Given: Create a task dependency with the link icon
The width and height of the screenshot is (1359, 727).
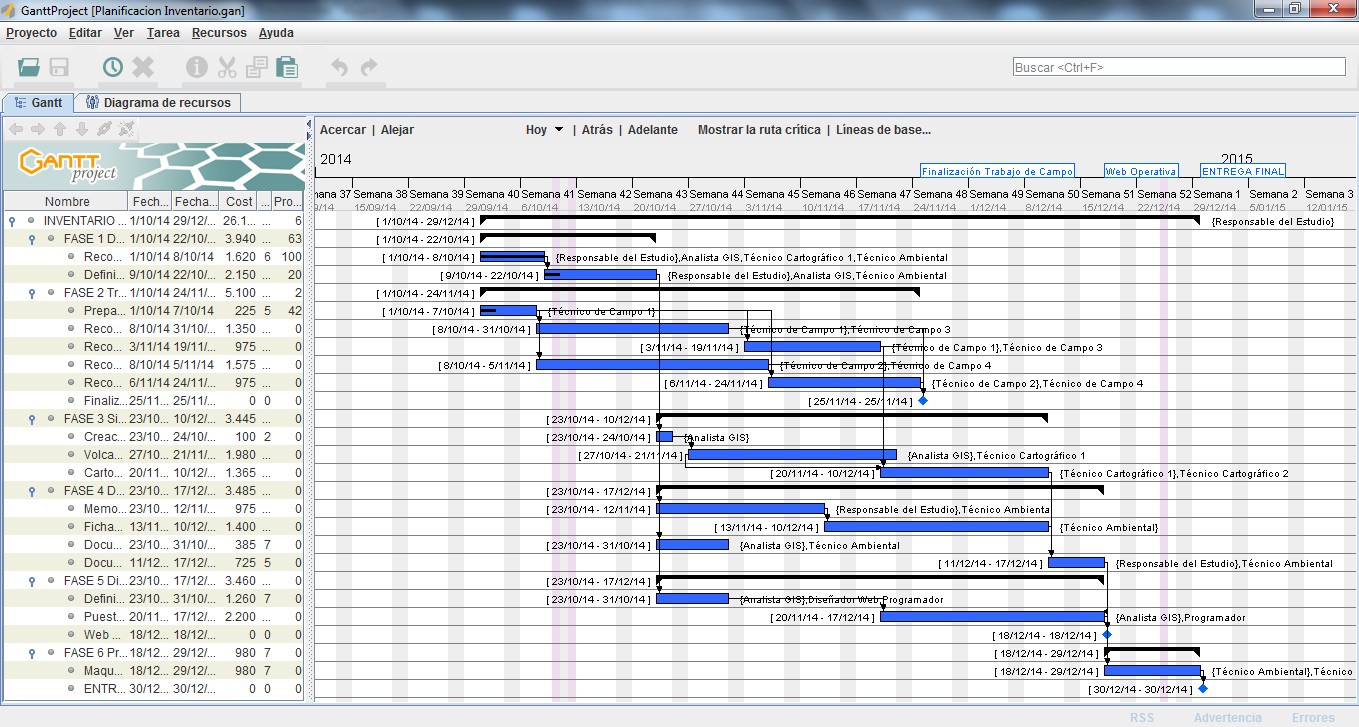Looking at the screenshot, I should click(x=104, y=128).
